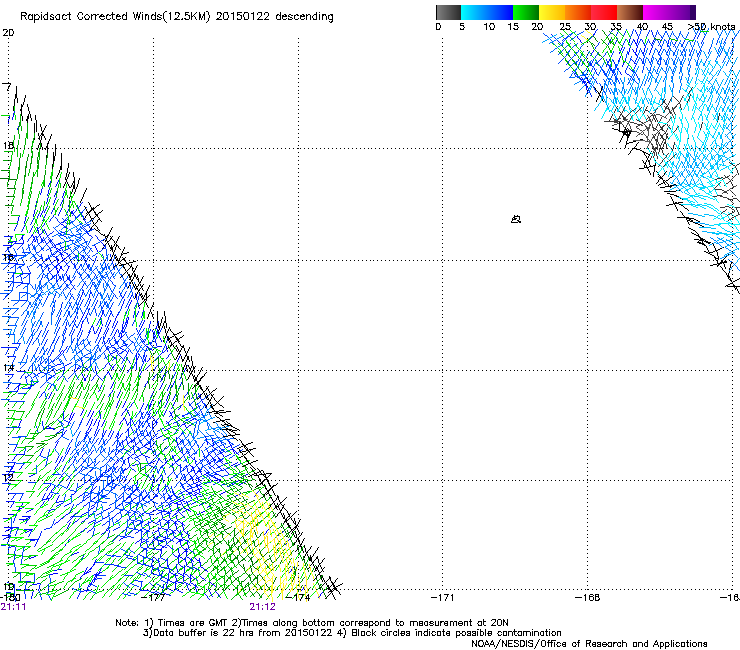Click the red 30-35 knots legend segment
The image size is (740, 650).
[x=604, y=12]
